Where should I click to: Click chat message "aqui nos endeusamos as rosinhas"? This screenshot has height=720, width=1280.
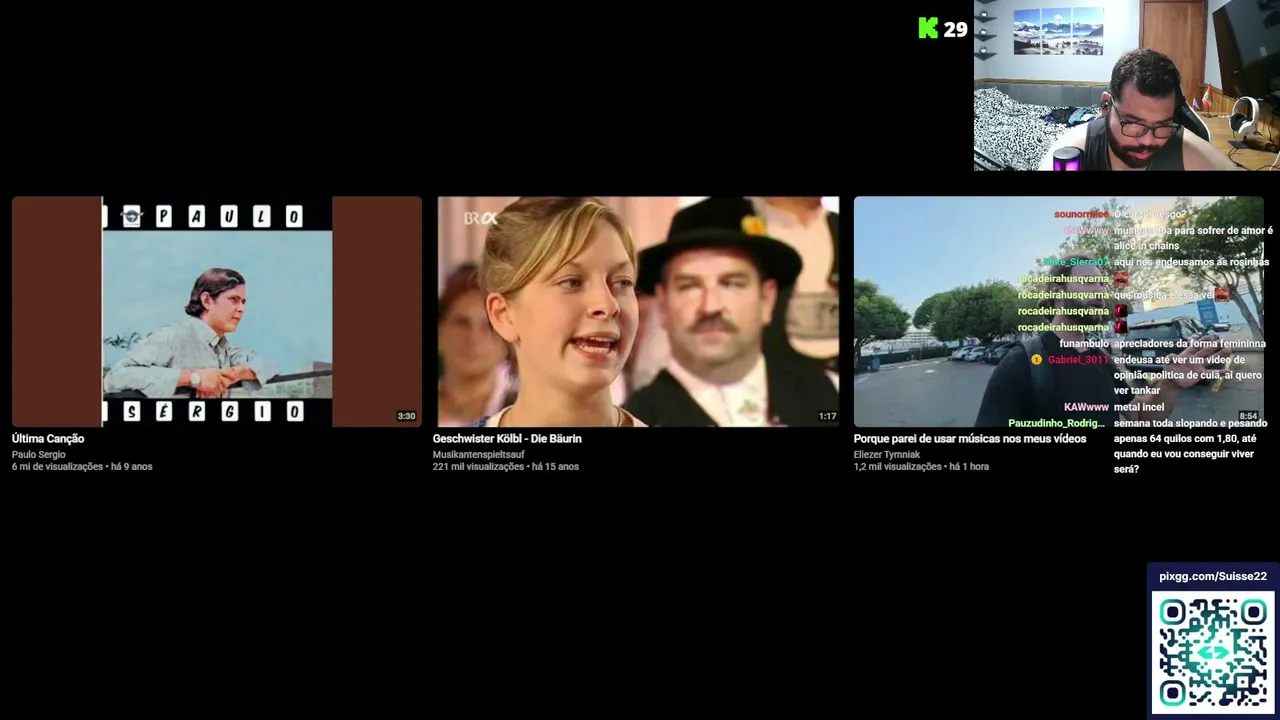click(x=1191, y=263)
